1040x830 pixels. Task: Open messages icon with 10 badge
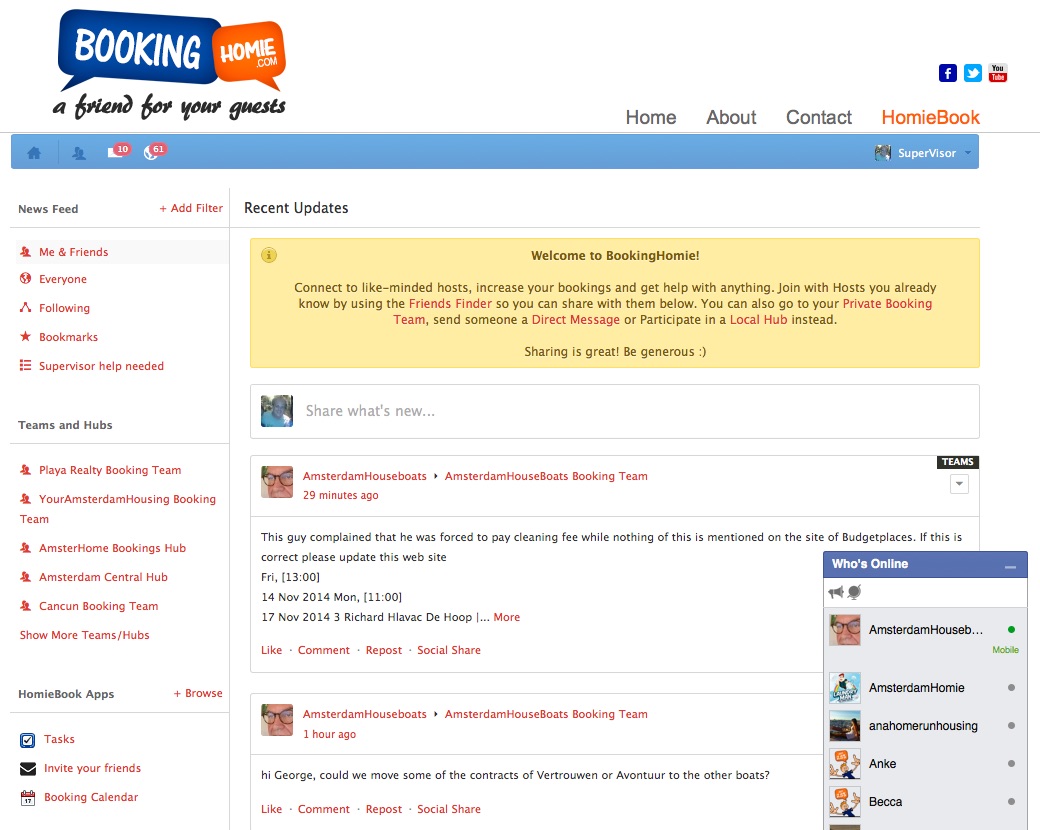[115, 153]
